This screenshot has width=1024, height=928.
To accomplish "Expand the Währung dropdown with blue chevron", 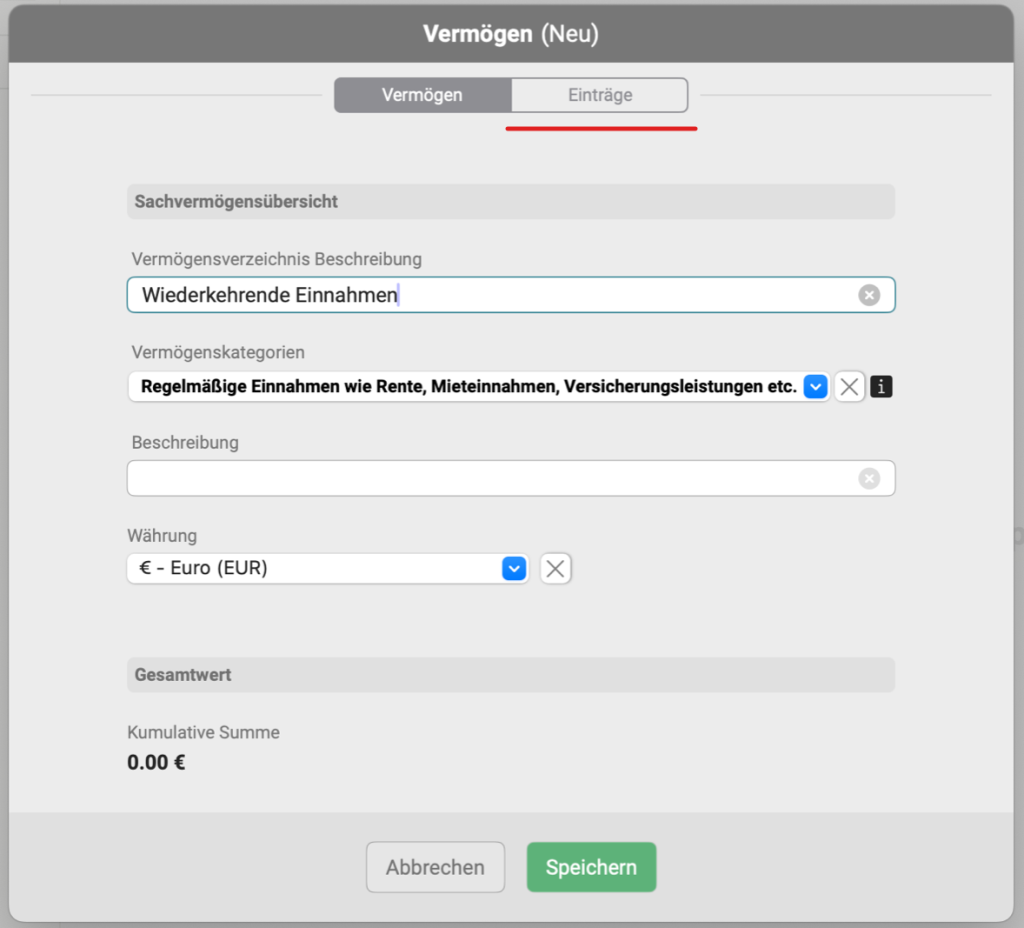I will click(x=513, y=569).
